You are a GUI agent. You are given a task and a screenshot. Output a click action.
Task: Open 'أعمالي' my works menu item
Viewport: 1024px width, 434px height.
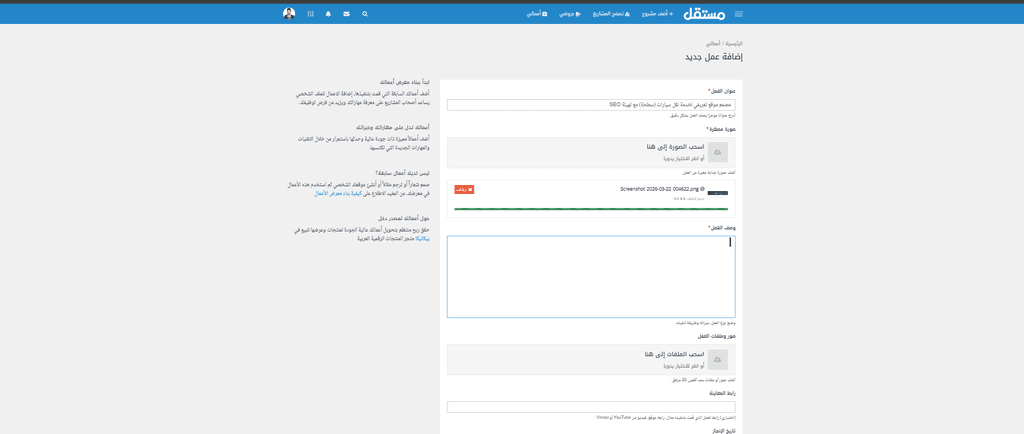click(536, 14)
